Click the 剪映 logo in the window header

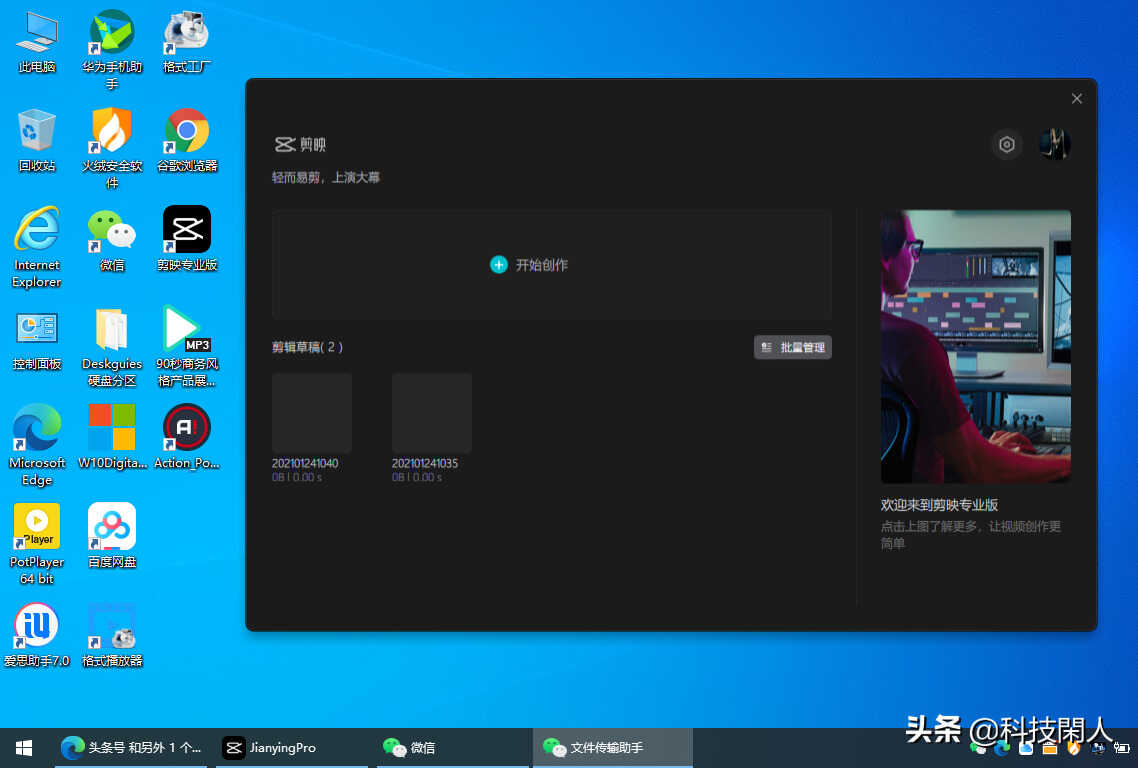pos(300,144)
